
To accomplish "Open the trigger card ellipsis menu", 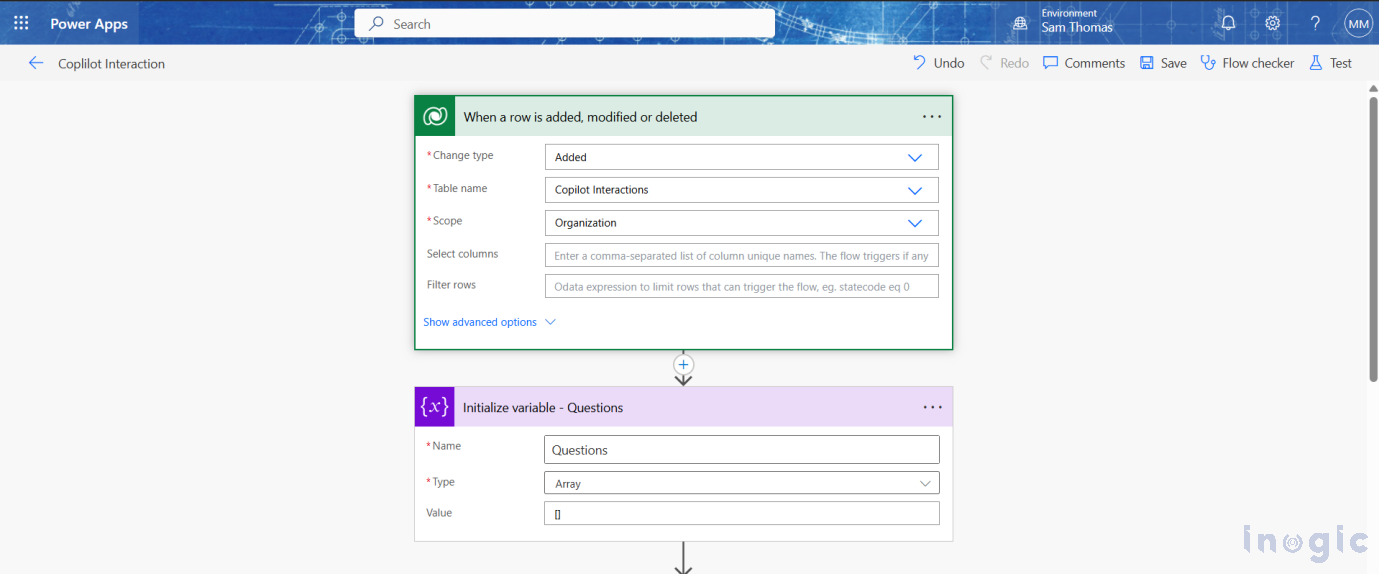I will click(x=932, y=117).
